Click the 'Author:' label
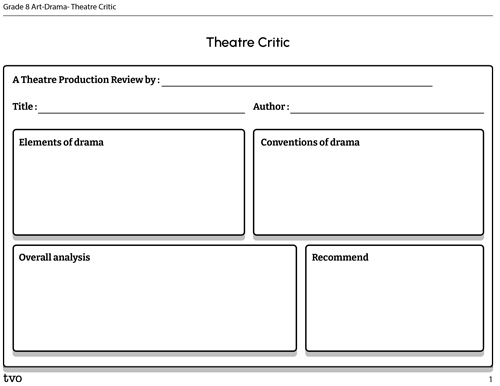This screenshot has height=386, width=500. [271, 106]
